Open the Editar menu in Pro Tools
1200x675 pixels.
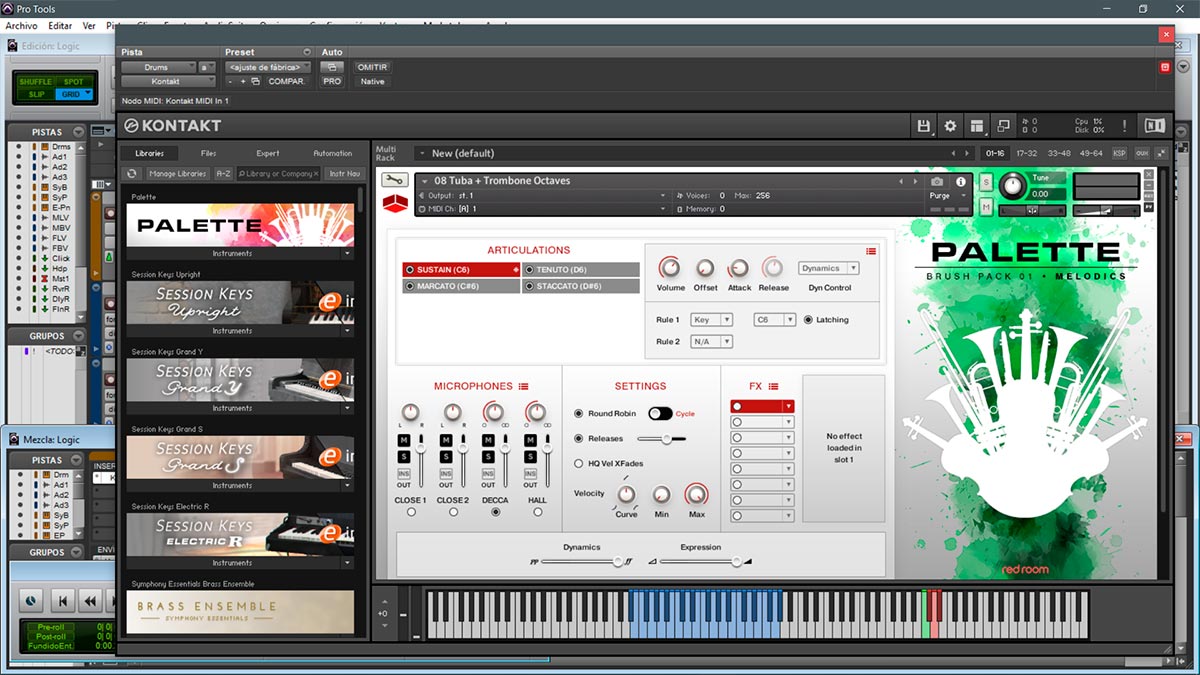tap(60, 26)
